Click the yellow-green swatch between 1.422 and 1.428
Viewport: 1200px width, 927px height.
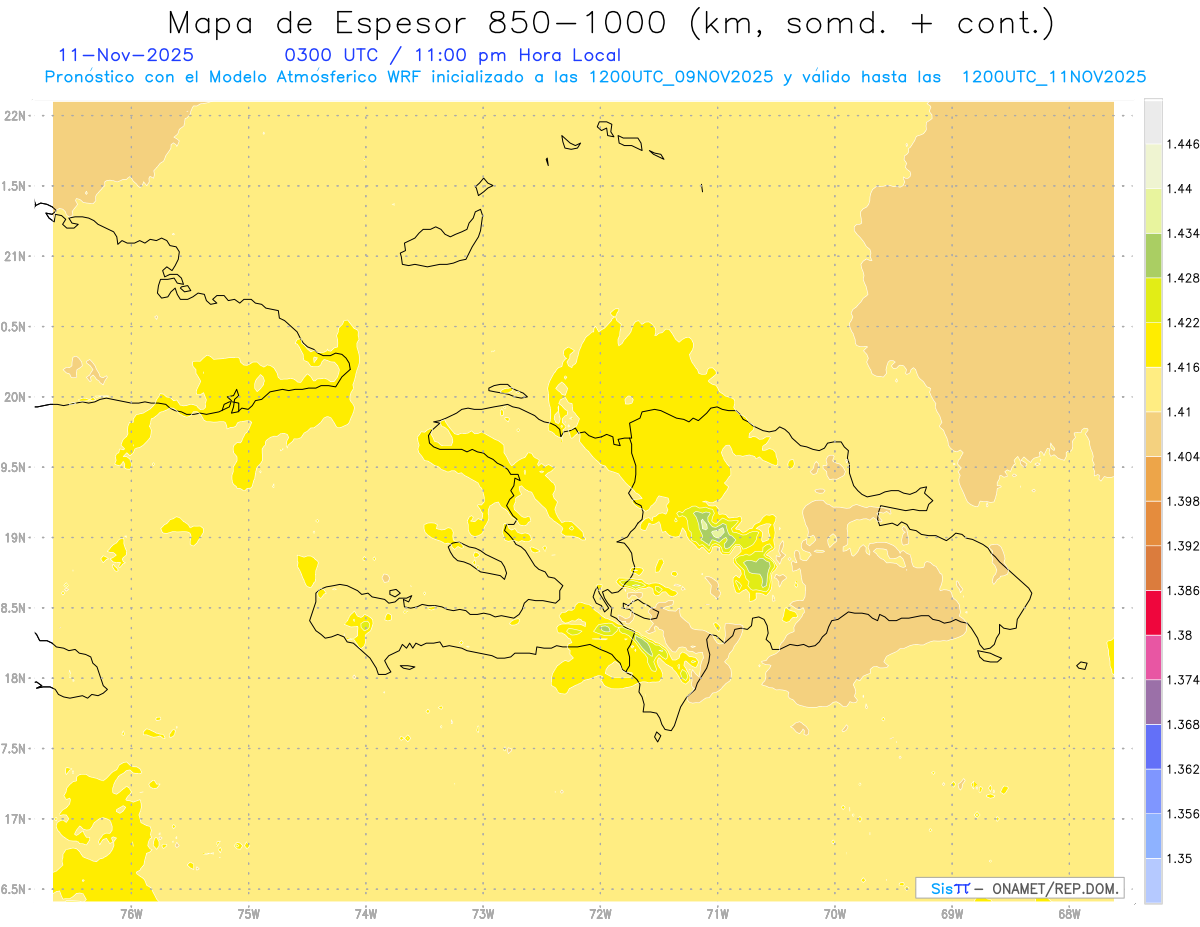[x=1153, y=300]
